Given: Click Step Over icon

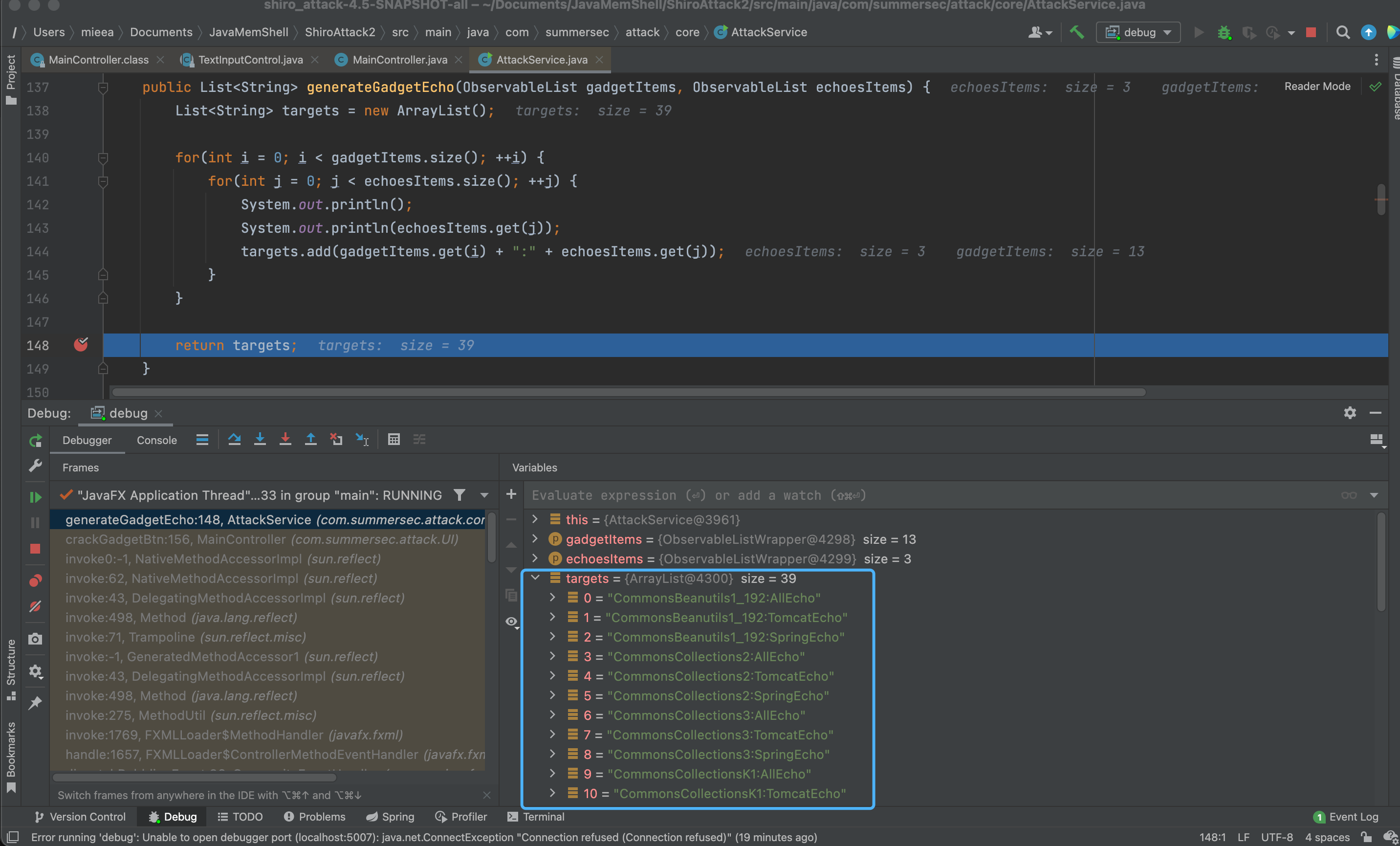Looking at the screenshot, I should 234,440.
